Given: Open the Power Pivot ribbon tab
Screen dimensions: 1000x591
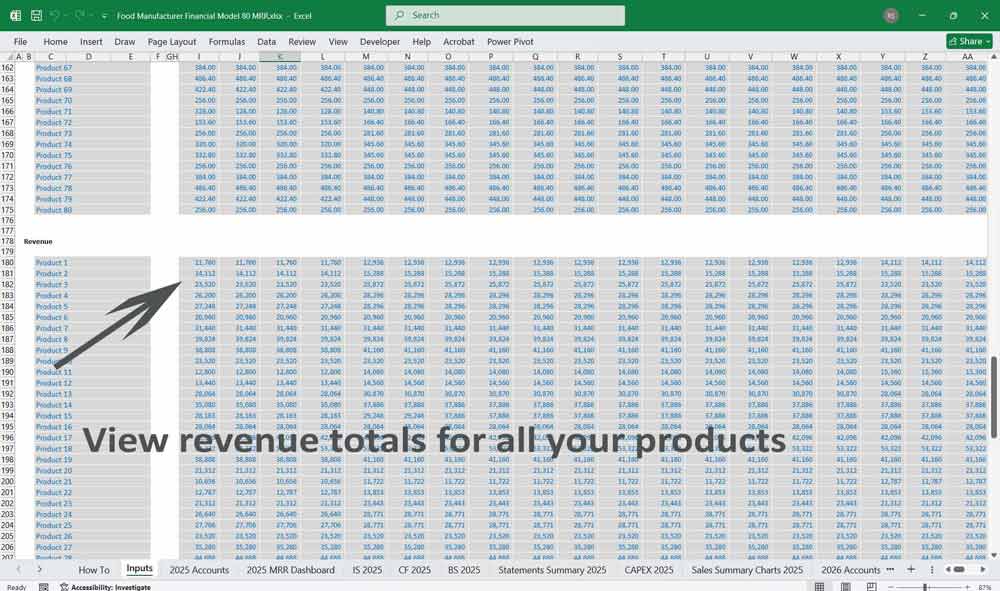Looking at the screenshot, I should pos(510,42).
